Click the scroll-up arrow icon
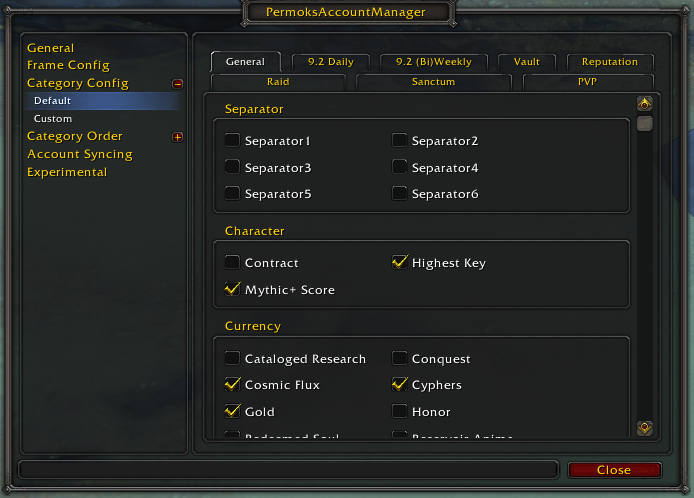 (644, 104)
